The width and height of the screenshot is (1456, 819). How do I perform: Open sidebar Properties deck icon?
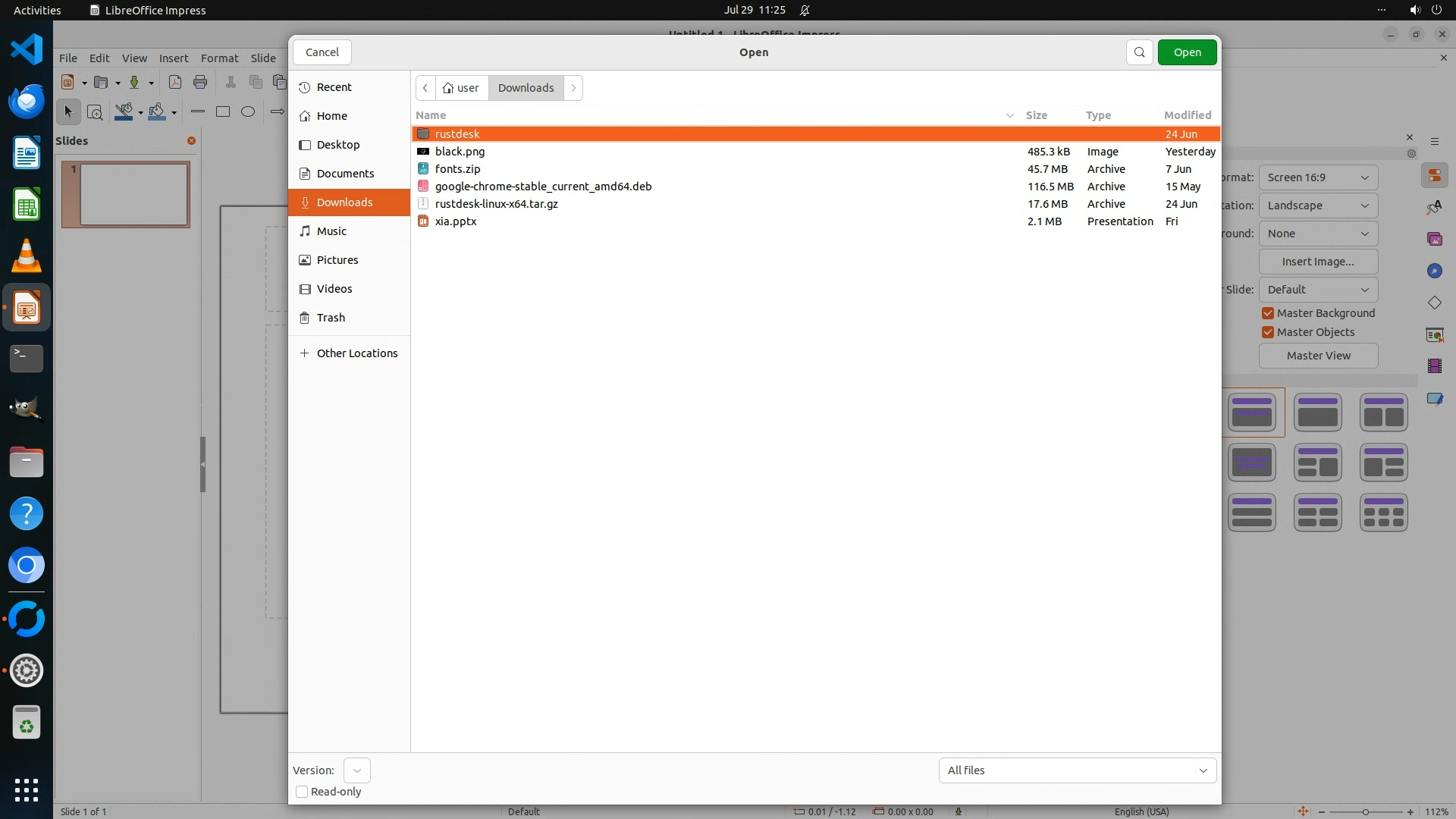coord(1434,176)
